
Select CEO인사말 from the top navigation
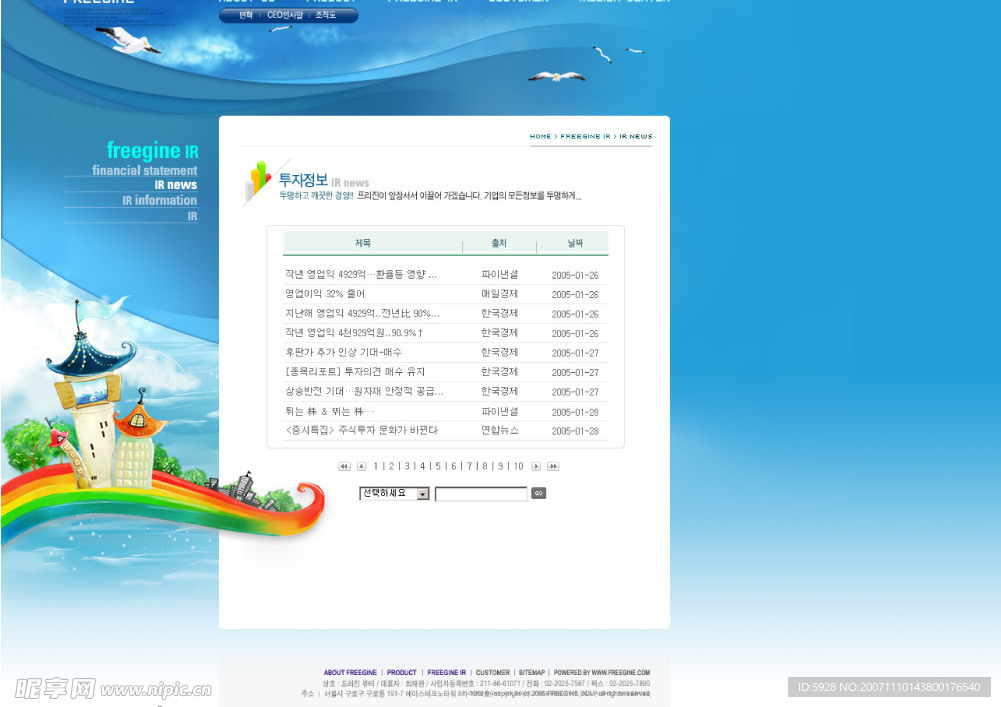coord(286,15)
